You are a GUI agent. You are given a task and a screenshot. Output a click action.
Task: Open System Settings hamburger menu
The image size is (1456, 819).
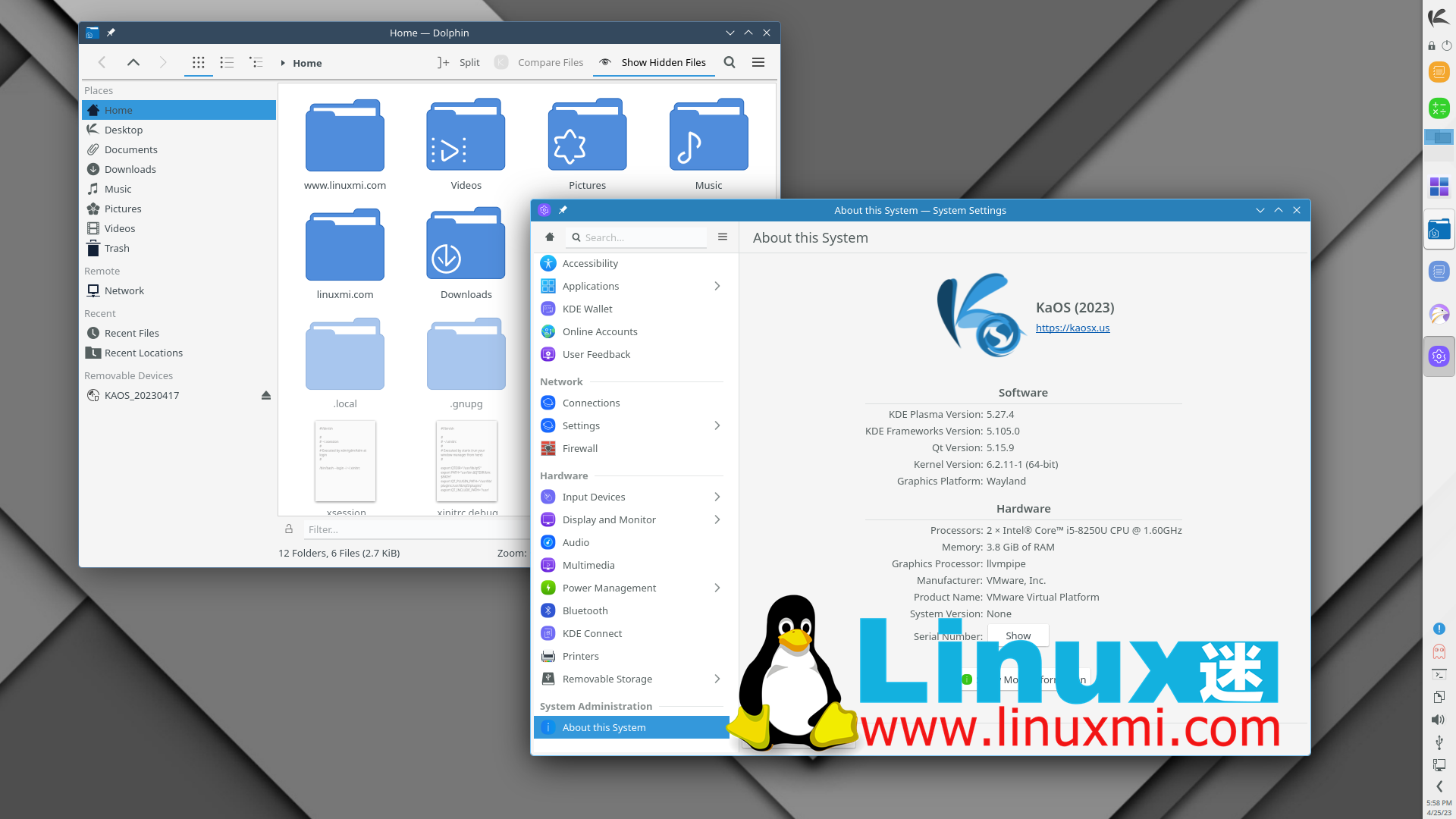(x=723, y=237)
